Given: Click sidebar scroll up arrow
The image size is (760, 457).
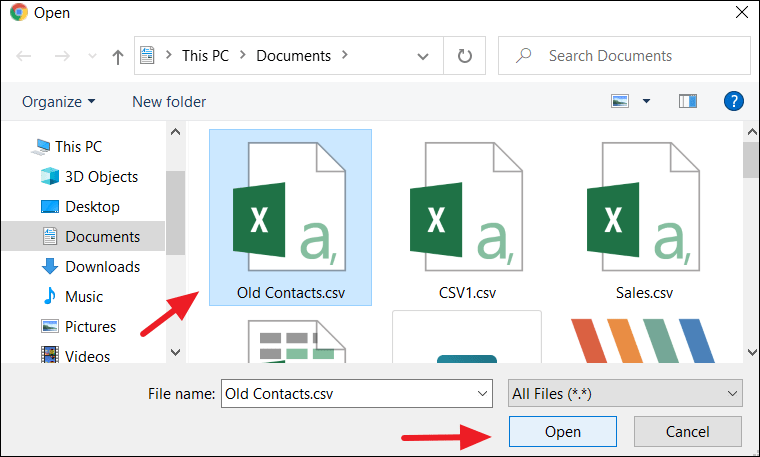Looking at the screenshot, I should pos(175,132).
